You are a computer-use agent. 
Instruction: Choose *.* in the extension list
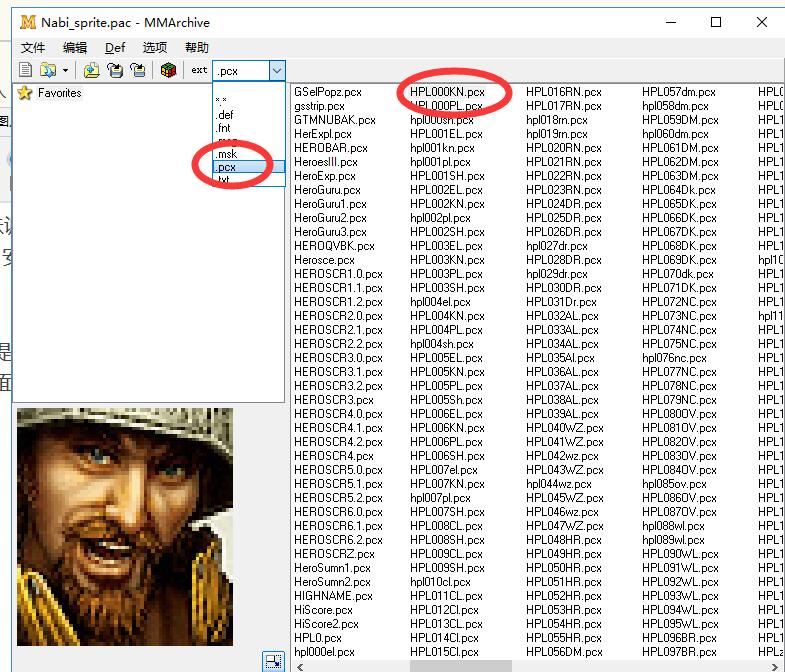[x=249, y=100]
